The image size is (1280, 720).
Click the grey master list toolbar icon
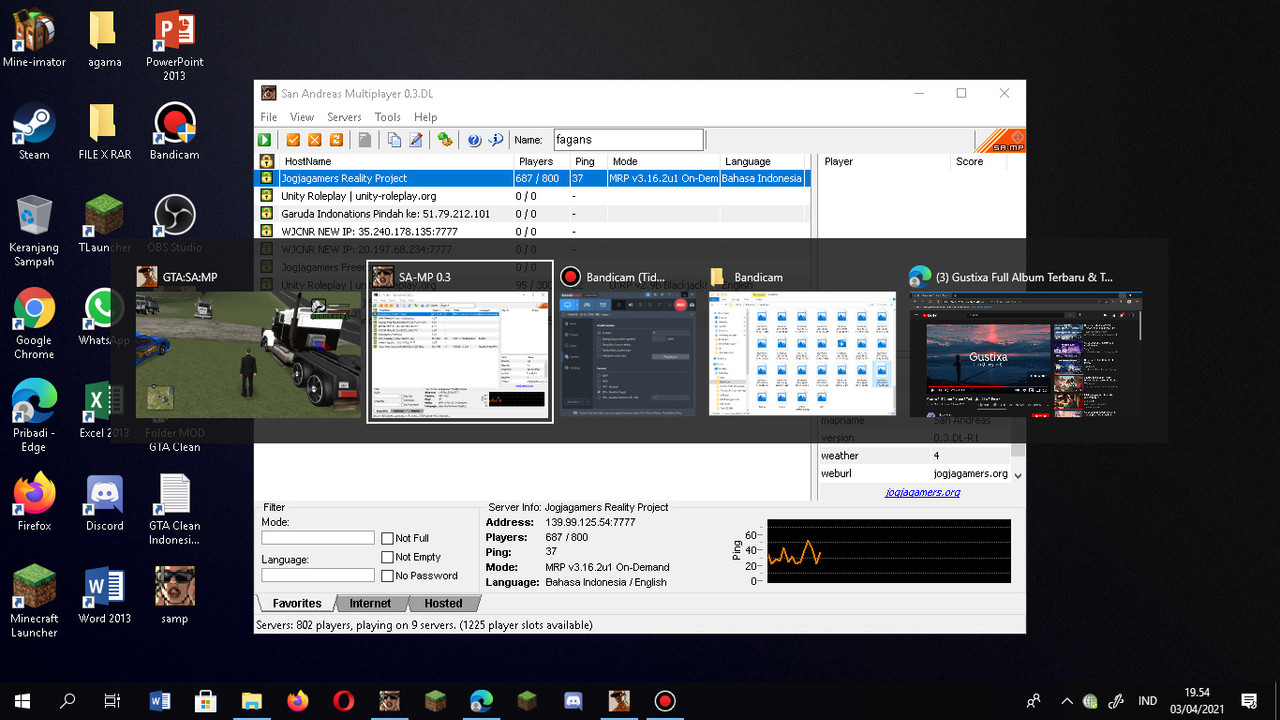365,141
